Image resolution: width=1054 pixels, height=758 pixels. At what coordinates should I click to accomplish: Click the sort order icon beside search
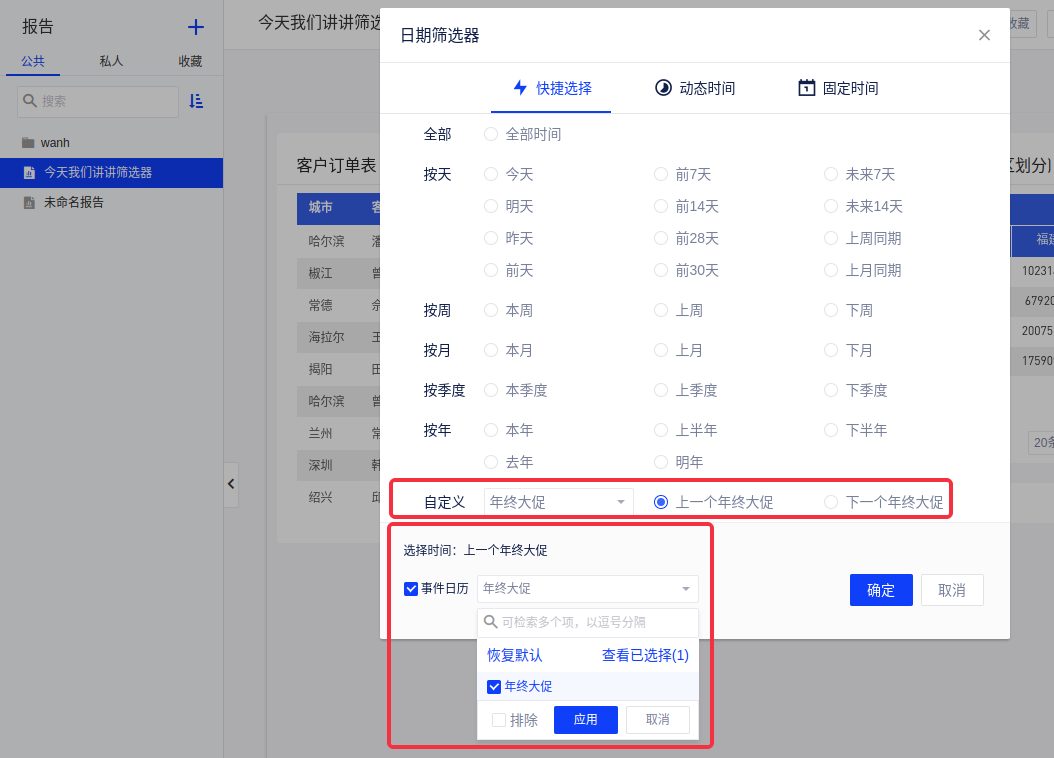click(196, 101)
